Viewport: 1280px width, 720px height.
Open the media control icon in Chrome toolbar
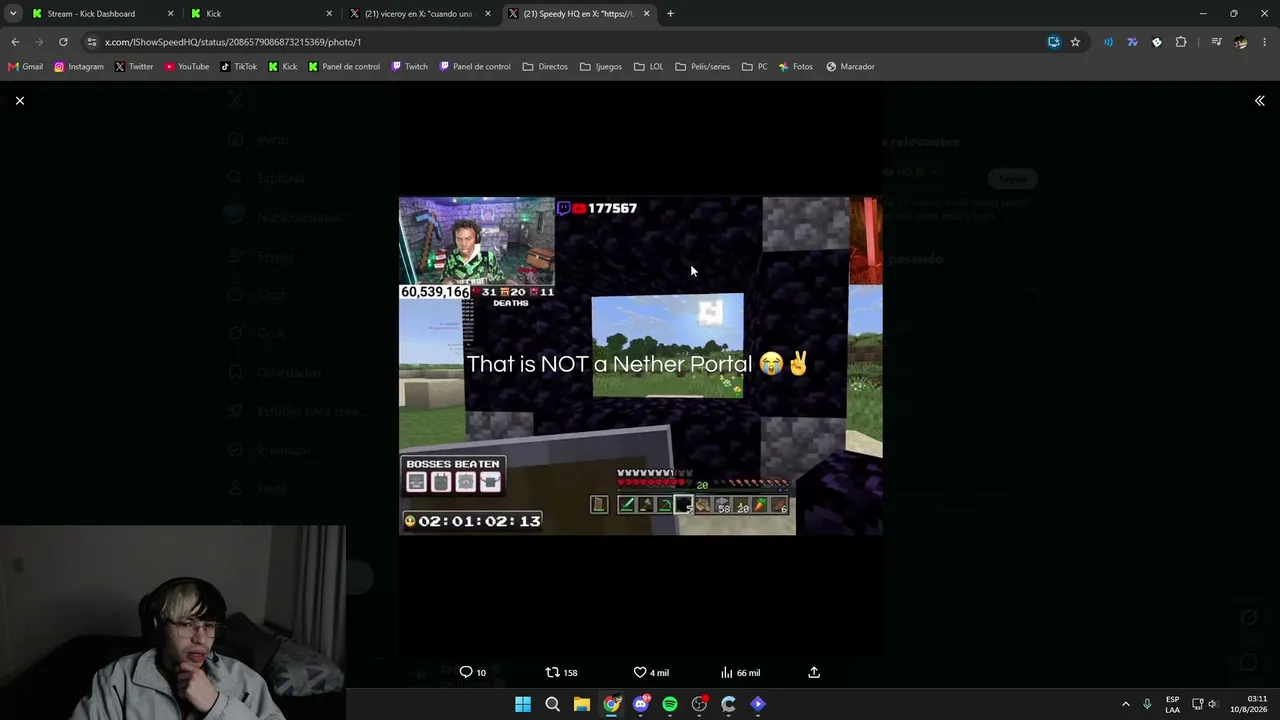coord(1216,42)
